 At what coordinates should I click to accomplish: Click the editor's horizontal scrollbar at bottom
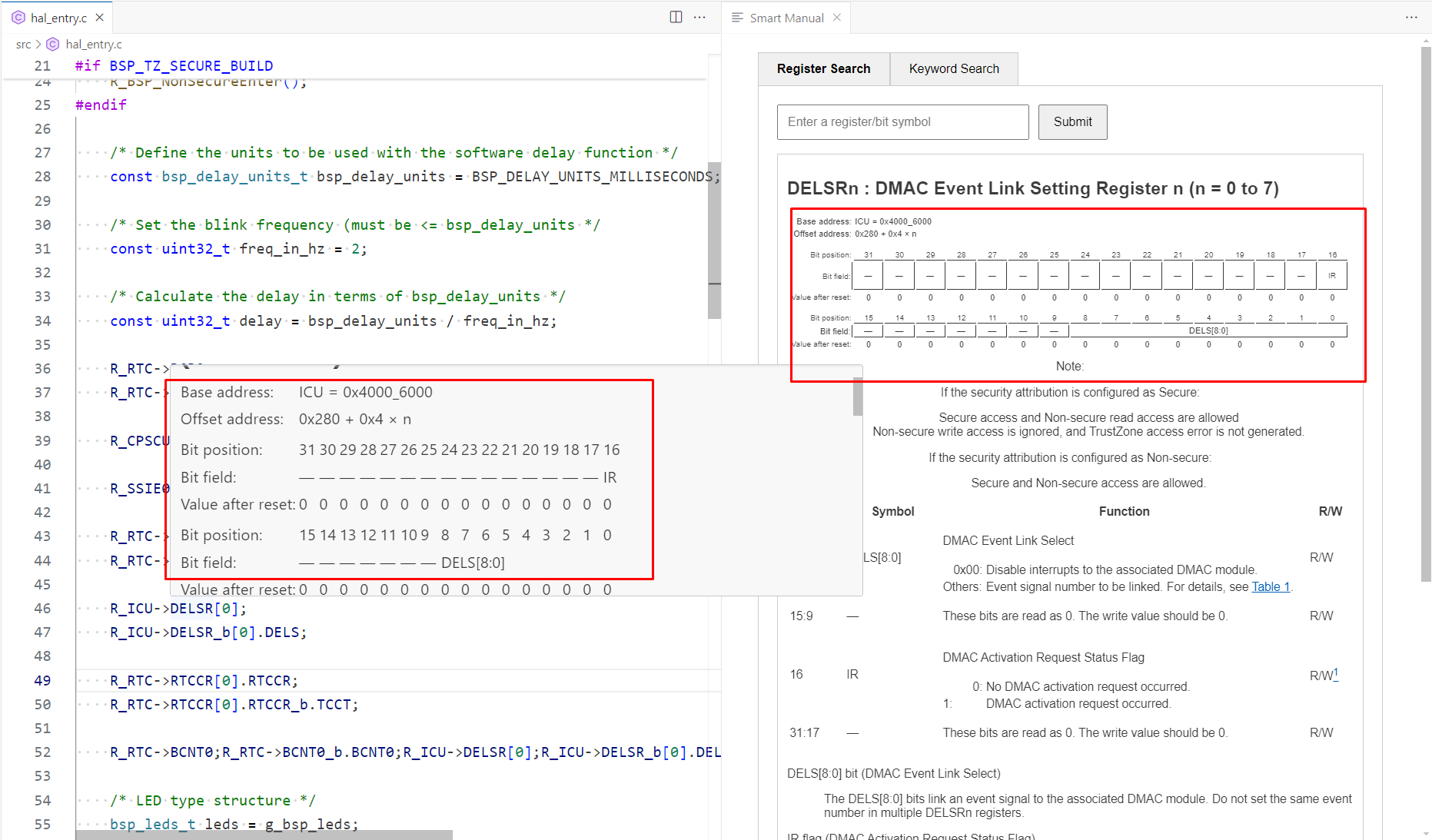[x=264, y=835]
